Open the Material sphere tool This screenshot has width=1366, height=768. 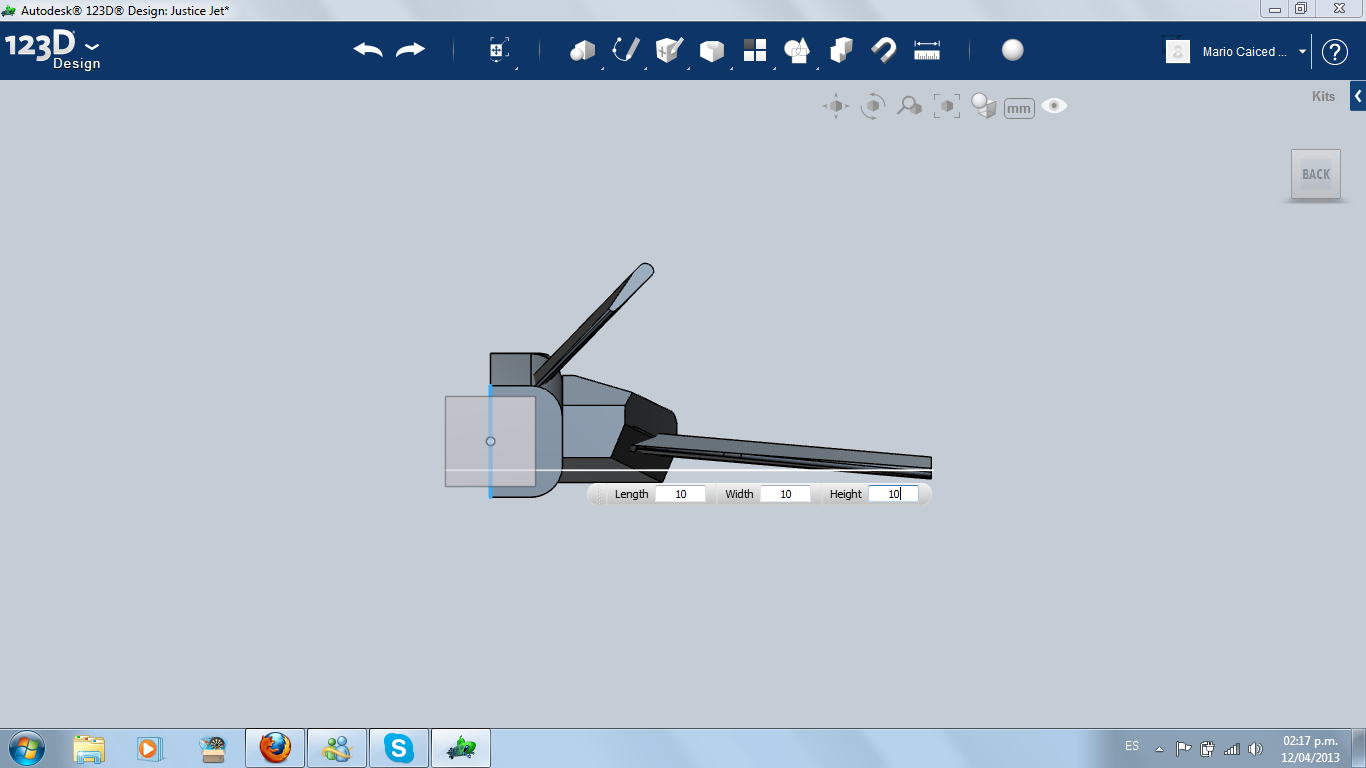click(1013, 50)
